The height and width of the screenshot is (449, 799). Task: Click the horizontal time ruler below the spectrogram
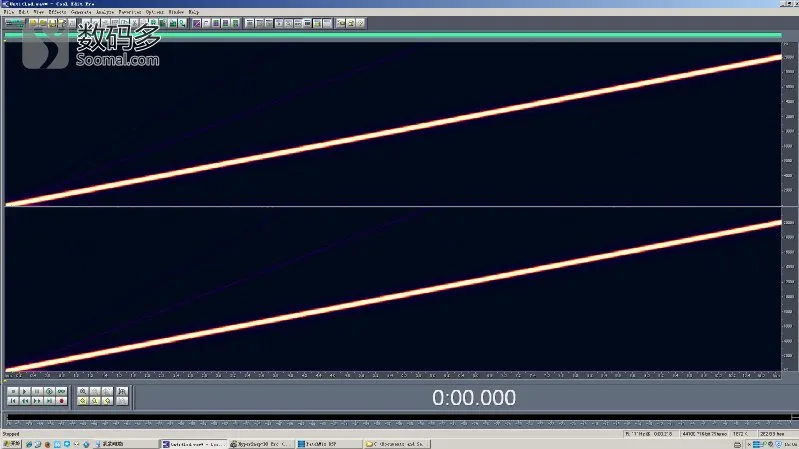[x=392, y=375]
